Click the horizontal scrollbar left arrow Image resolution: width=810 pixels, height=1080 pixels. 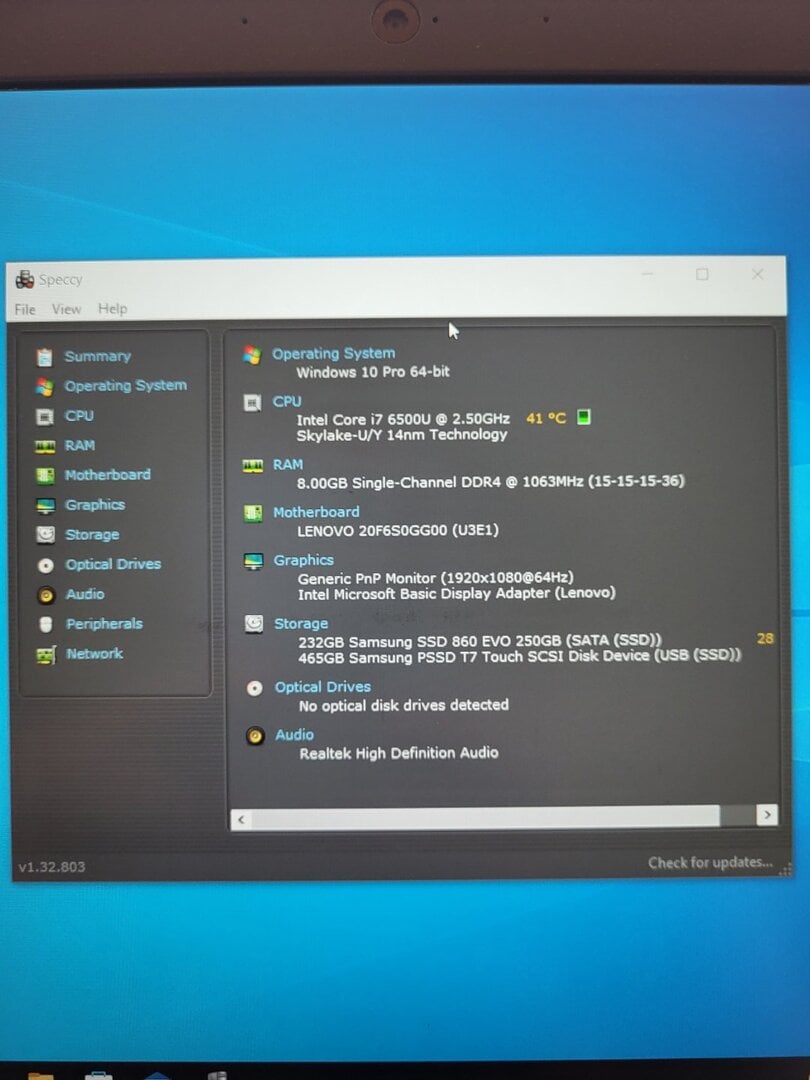click(240, 820)
